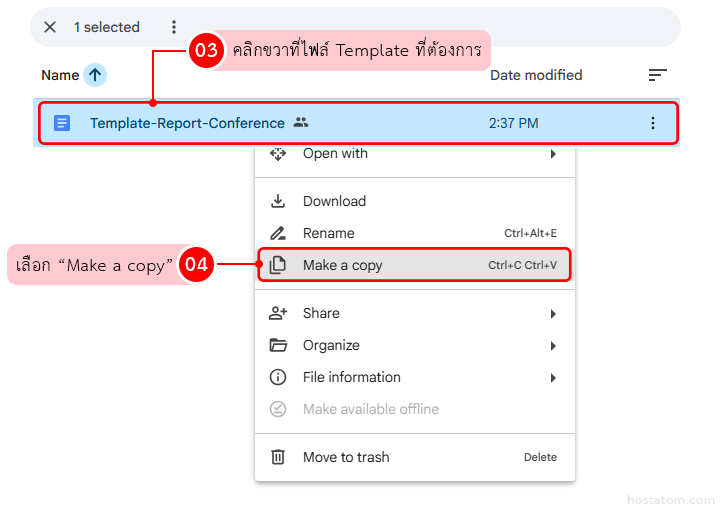Open the file row's three-dot menu
The image size is (720, 511).
tap(653, 123)
